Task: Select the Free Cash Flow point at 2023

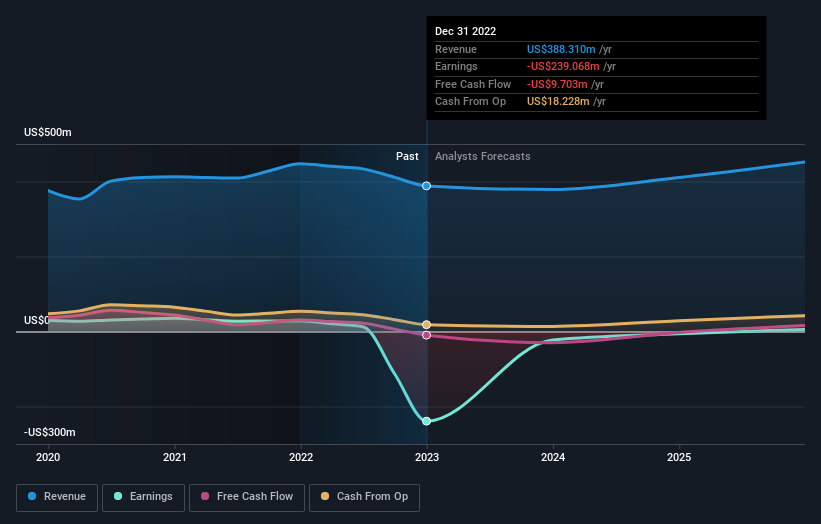Action: 427,335
